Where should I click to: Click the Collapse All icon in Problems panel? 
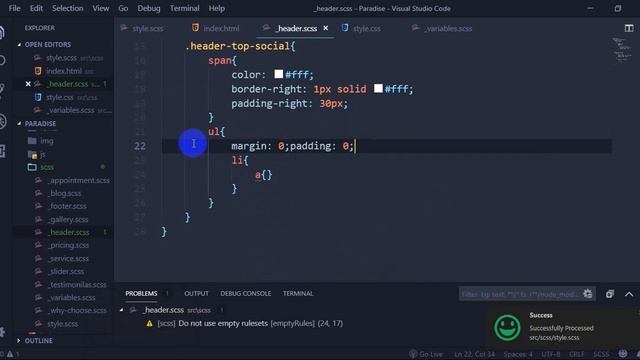[610, 294]
